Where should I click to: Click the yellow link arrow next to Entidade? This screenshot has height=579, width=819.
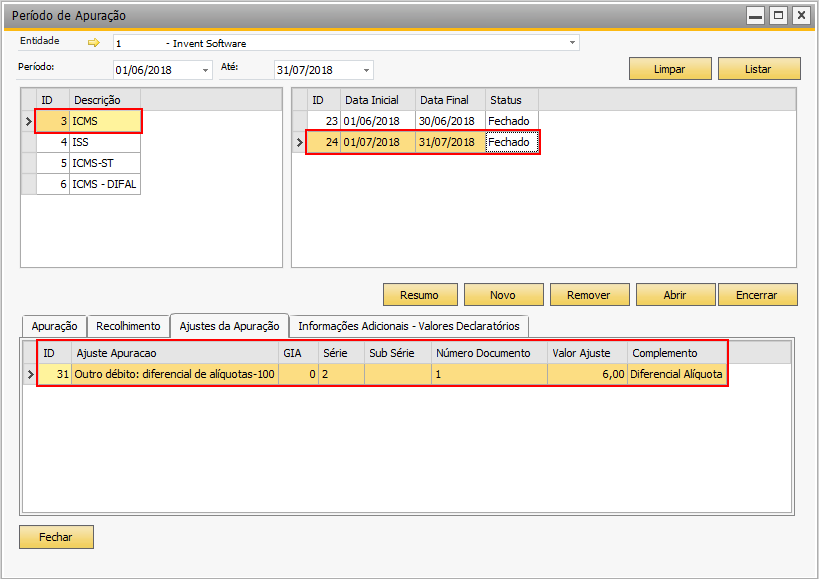tap(93, 43)
